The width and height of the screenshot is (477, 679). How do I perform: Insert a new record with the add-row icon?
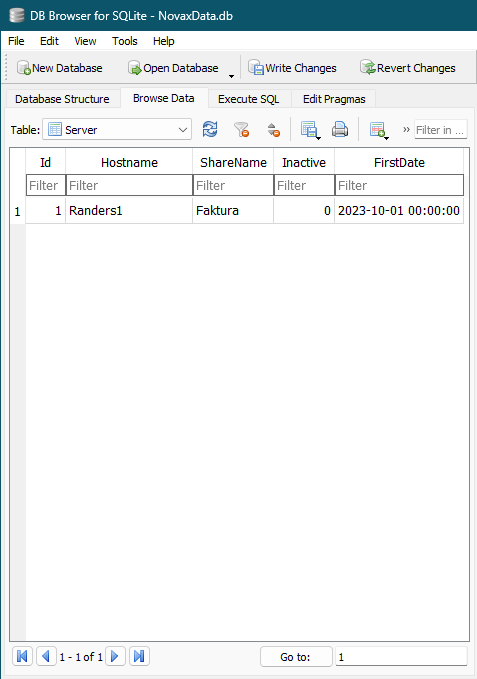[379, 129]
